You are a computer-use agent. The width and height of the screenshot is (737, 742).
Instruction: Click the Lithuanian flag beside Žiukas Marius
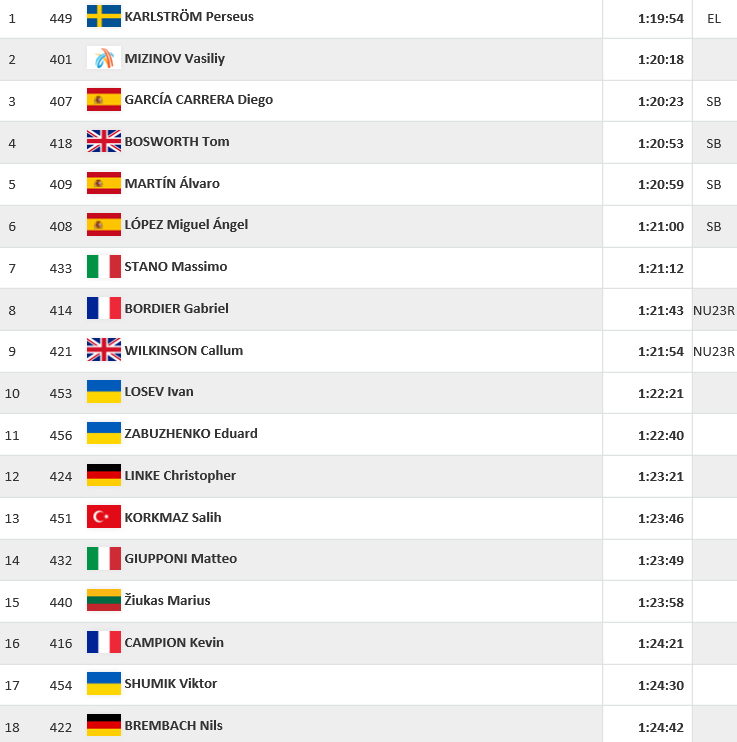pyautogui.click(x=104, y=600)
